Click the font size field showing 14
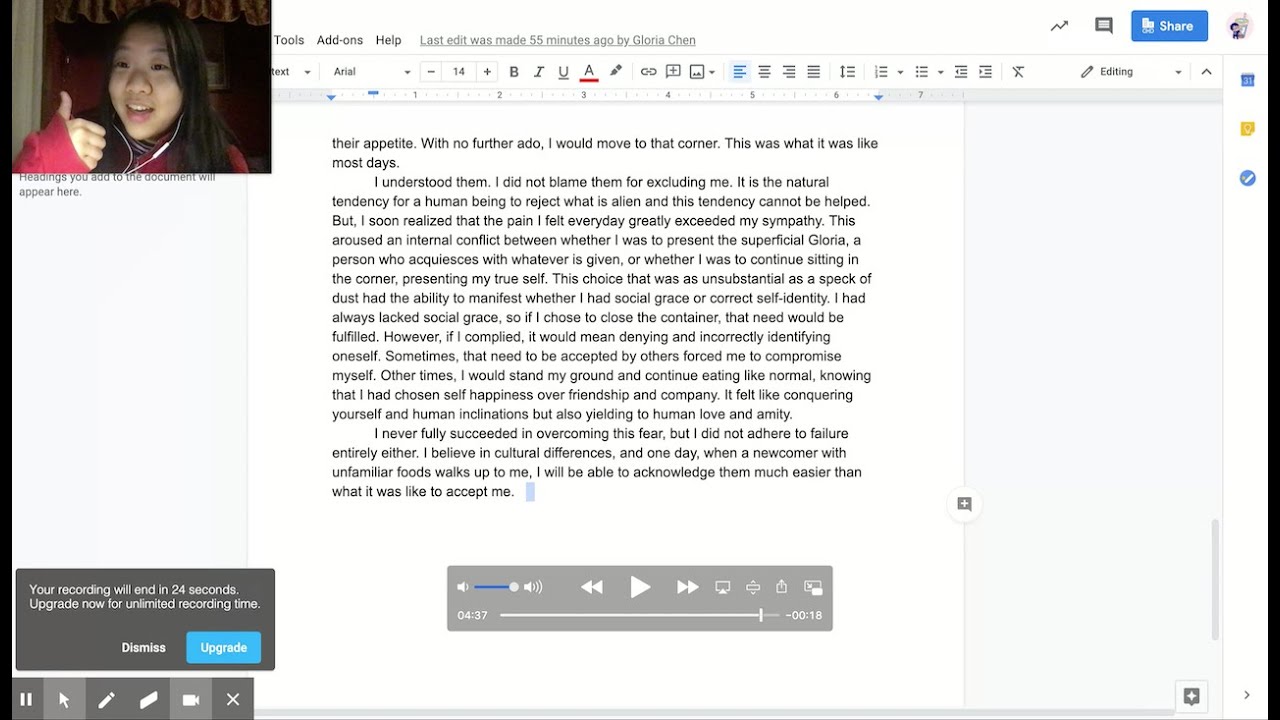The height and width of the screenshot is (720, 1280). [x=459, y=72]
